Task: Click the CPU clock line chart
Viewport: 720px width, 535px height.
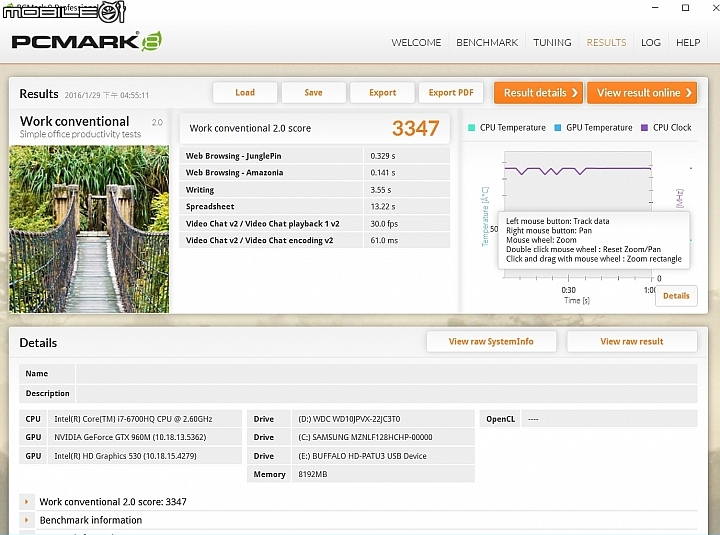Action: (578, 170)
